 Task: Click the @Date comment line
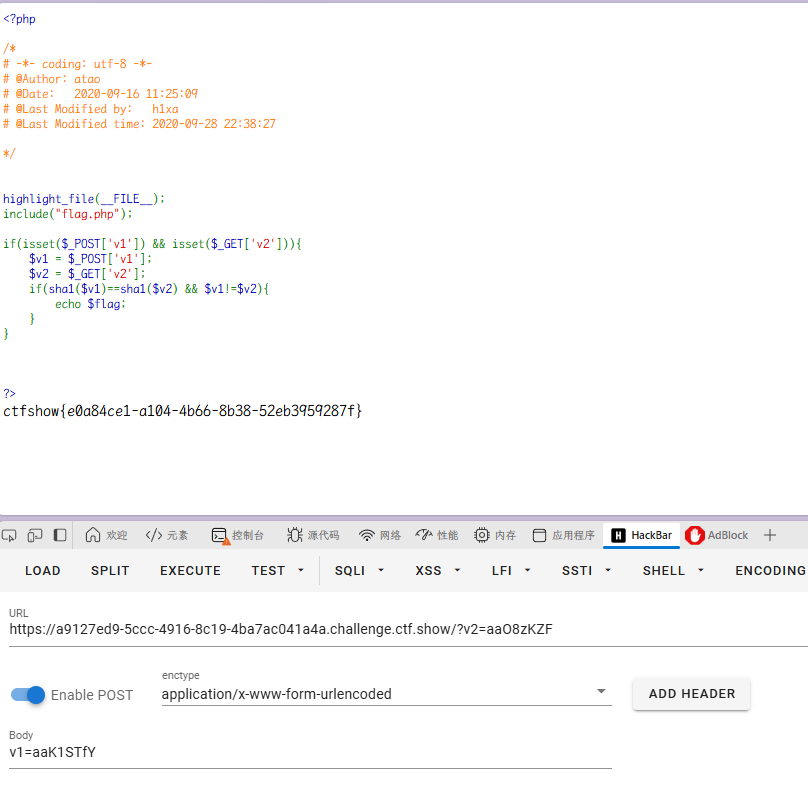(x=100, y=94)
